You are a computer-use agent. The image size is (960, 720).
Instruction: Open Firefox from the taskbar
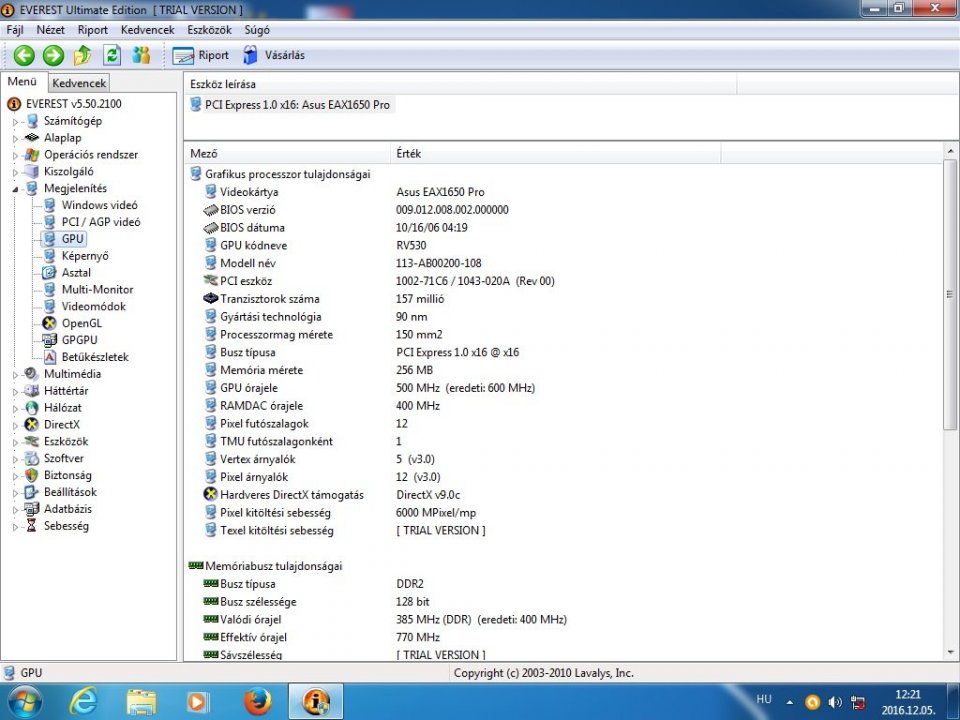[257, 702]
